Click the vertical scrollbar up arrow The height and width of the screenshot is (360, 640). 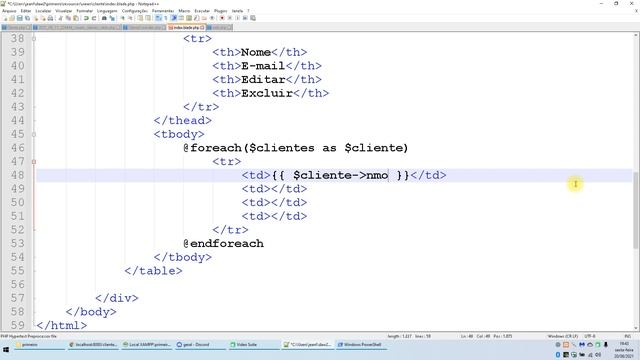coord(636,36)
